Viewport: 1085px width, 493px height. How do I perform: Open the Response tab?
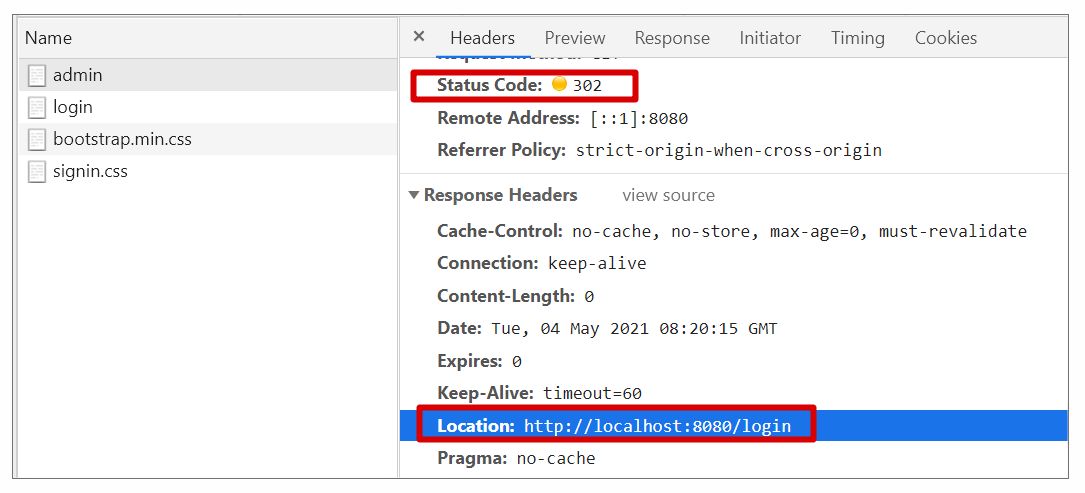point(672,38)
